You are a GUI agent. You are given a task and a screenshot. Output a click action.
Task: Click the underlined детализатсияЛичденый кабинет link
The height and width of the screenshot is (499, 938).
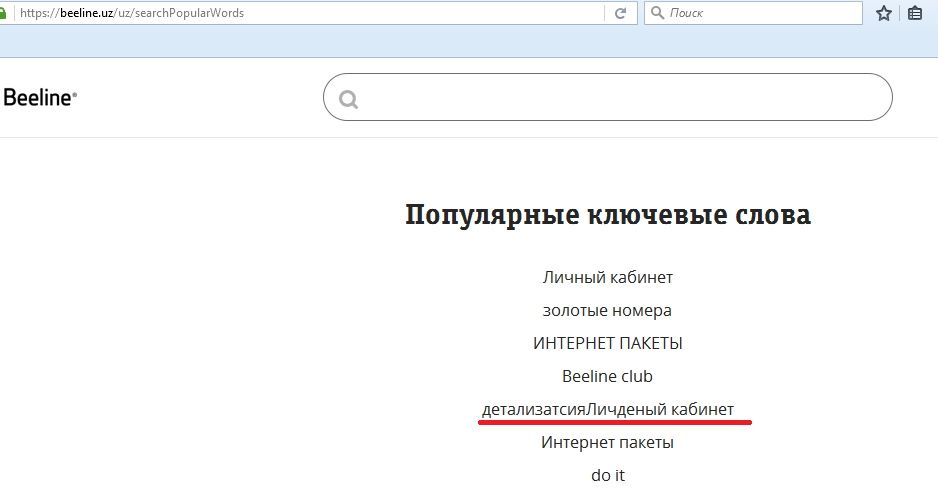(x=607, y=409)
